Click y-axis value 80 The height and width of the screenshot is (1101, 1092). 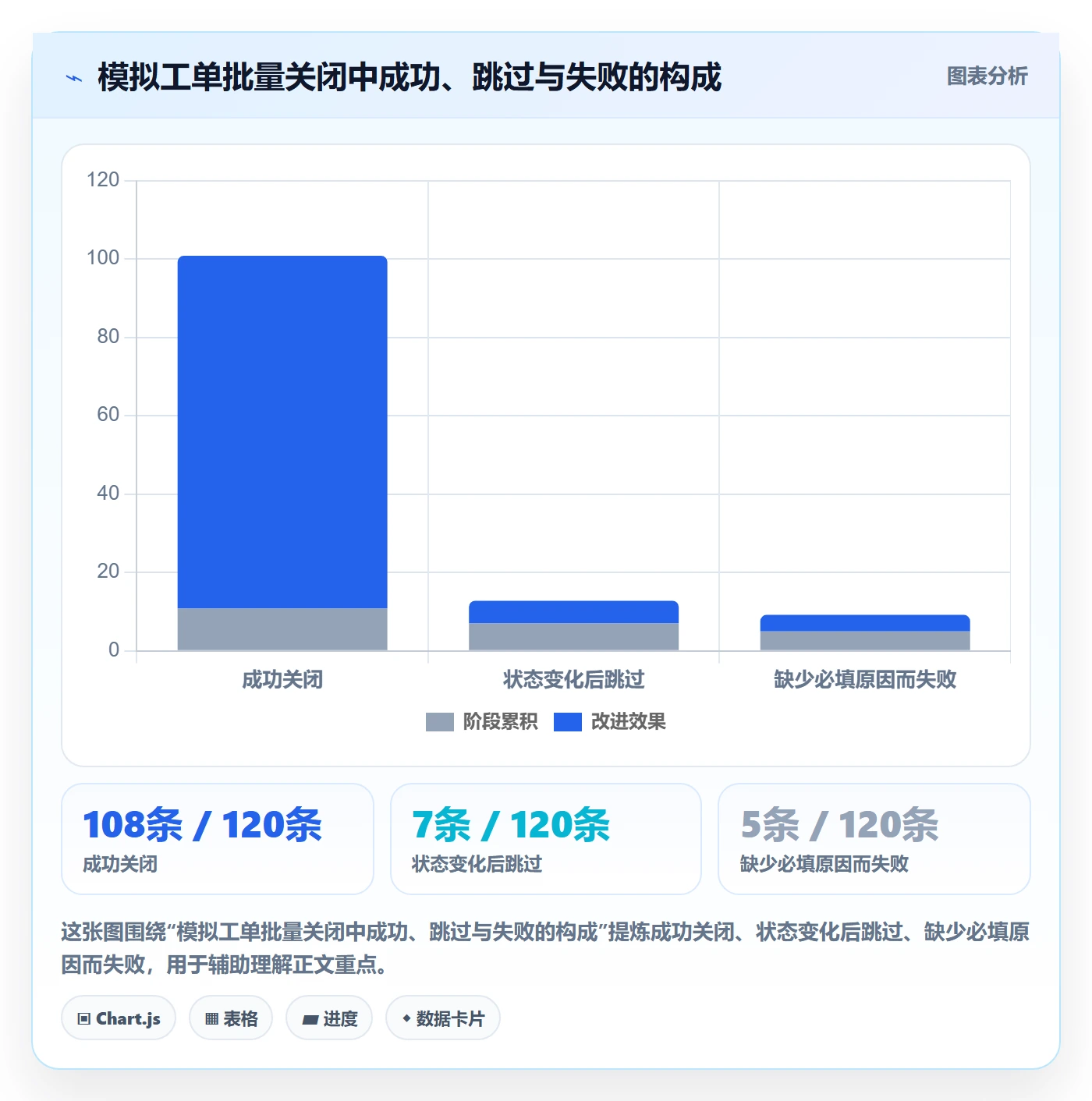click(108, 337)
